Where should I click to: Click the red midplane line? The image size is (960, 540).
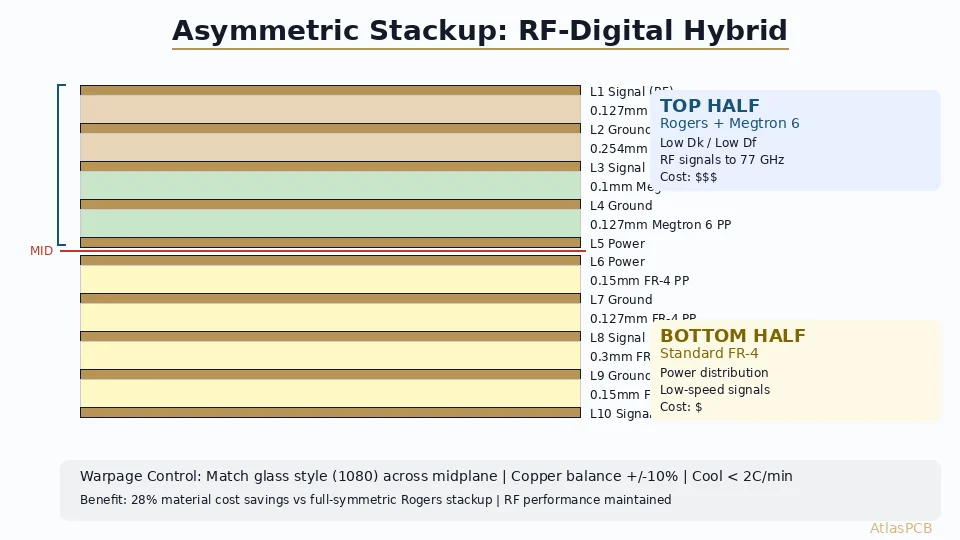point(323,251)
